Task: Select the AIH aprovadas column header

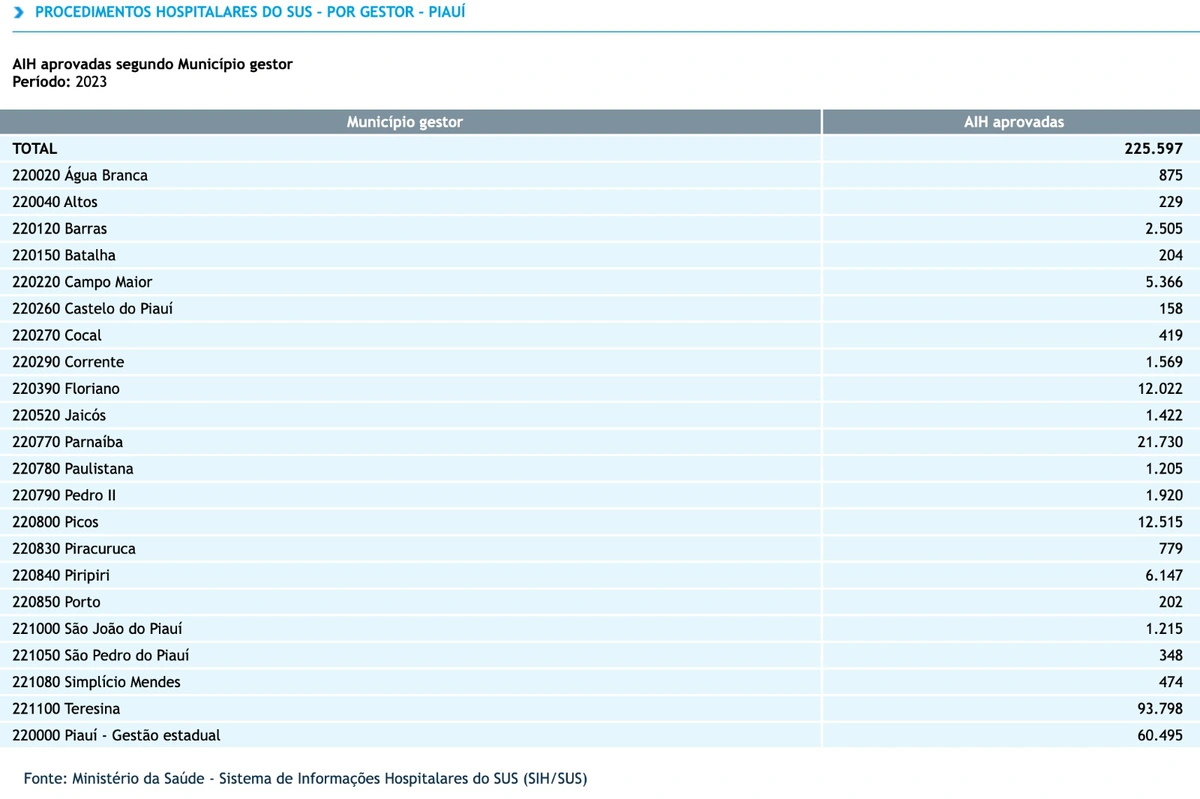Action: click(x=1012, y=122)
